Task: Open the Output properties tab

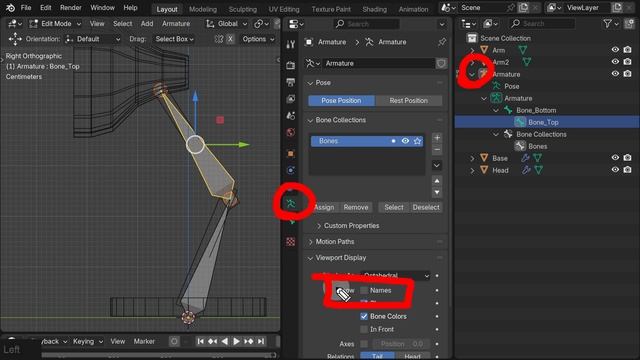Action: pos(291,82)
